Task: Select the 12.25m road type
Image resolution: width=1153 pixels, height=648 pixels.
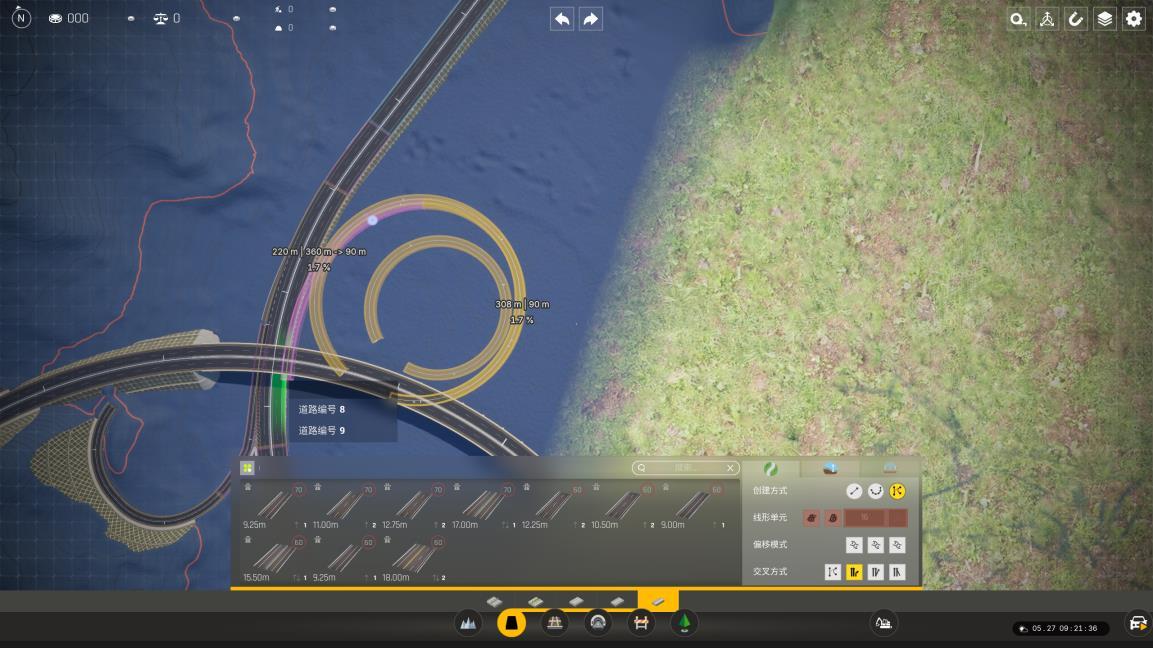Action: tap(553, 506)
